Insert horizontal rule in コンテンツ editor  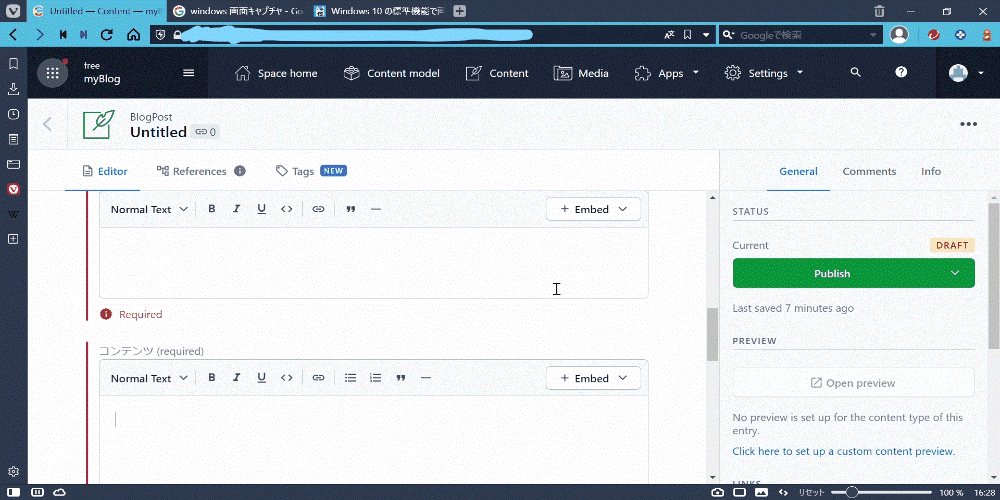pyautogui.click(x=426, y=378)
